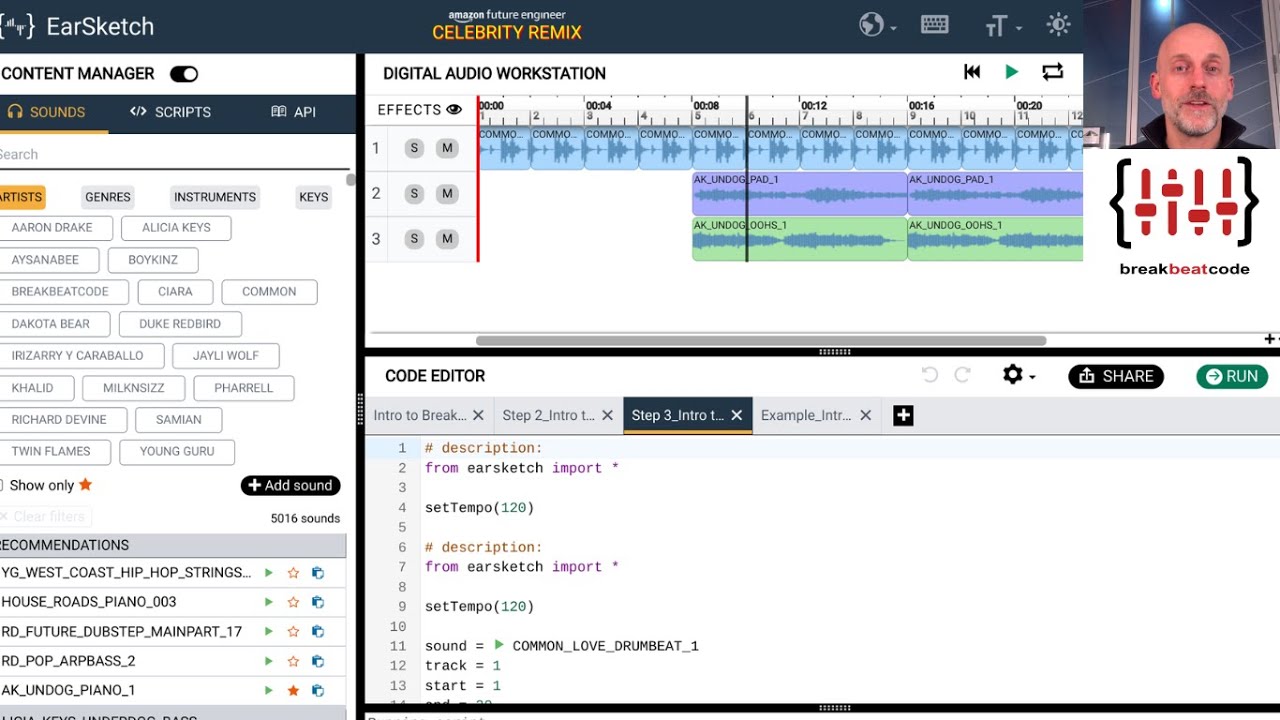This screenshot has width=1280, height=720.
Task: Rewind playback to the beginning
Action: click(972, 72)
